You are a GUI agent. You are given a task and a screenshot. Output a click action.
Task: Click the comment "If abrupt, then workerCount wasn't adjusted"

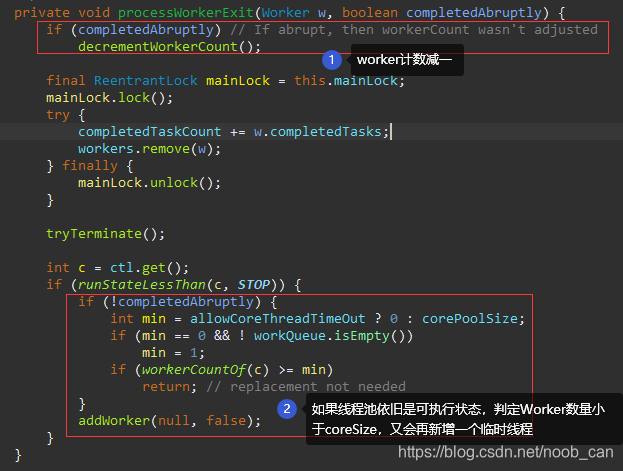[414, 30]
